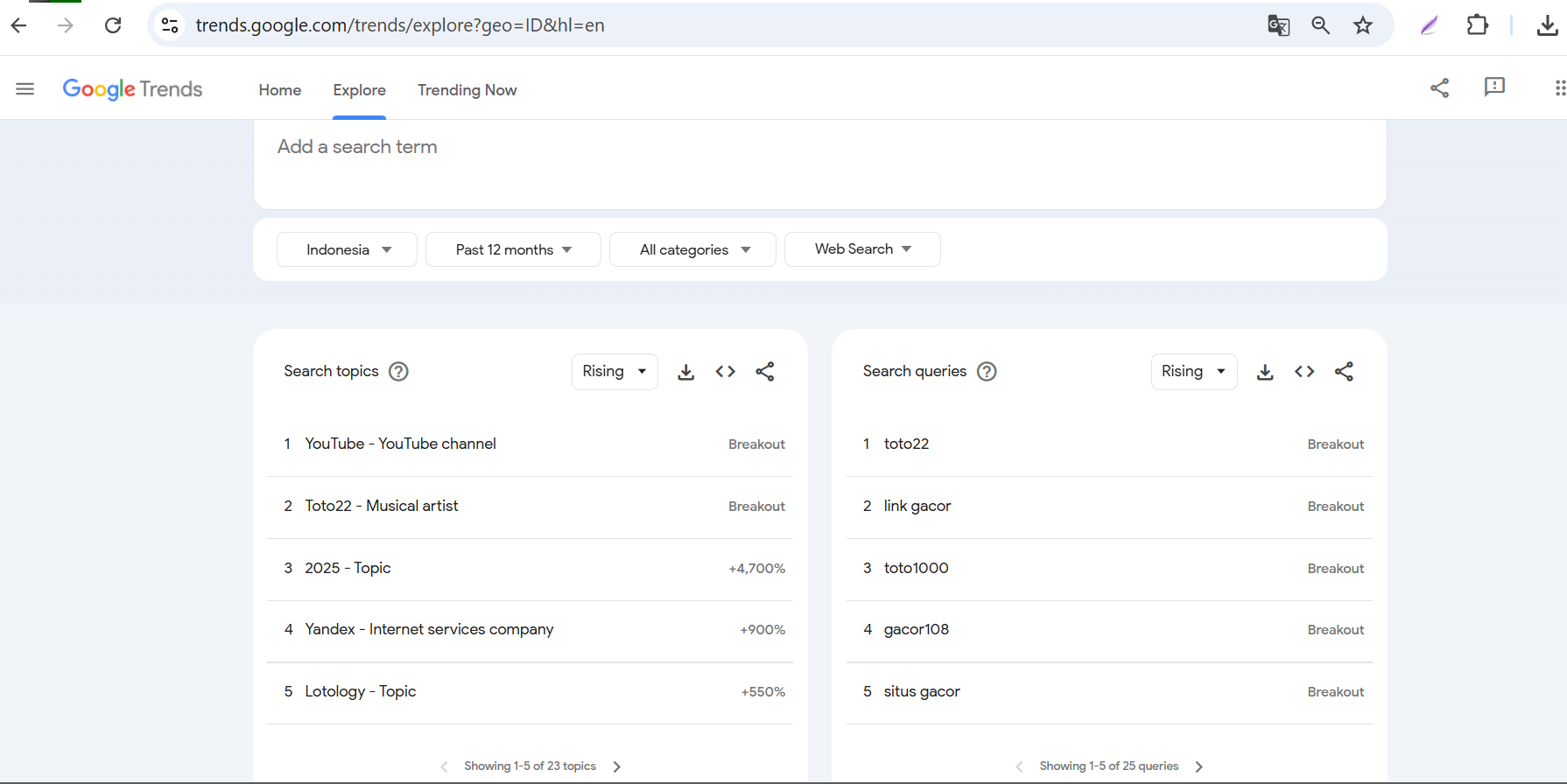Click the purple feather extension icon
The image size is (1567, 784).
tap(1430, 25)
